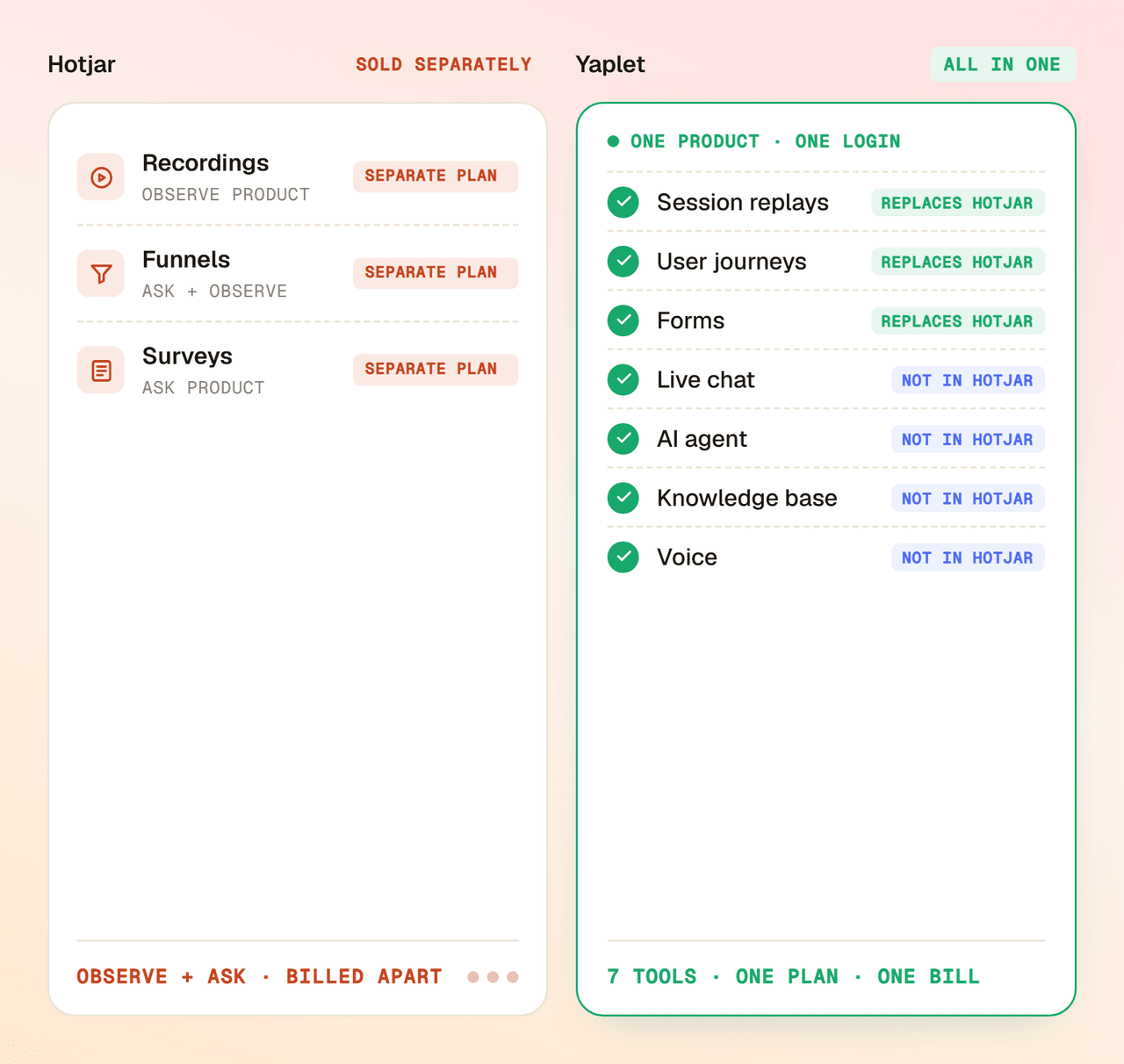Screen dimensions: 1124x1064
Task: Click the Surveys document icon
Action: (101, 370)
